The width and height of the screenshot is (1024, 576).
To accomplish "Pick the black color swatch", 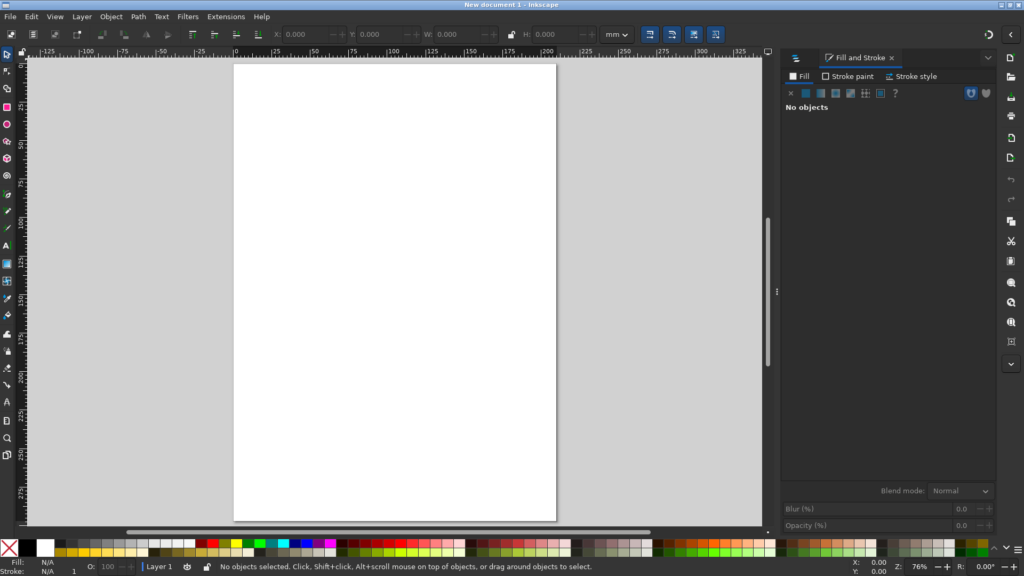I will [x=27, y=548].
